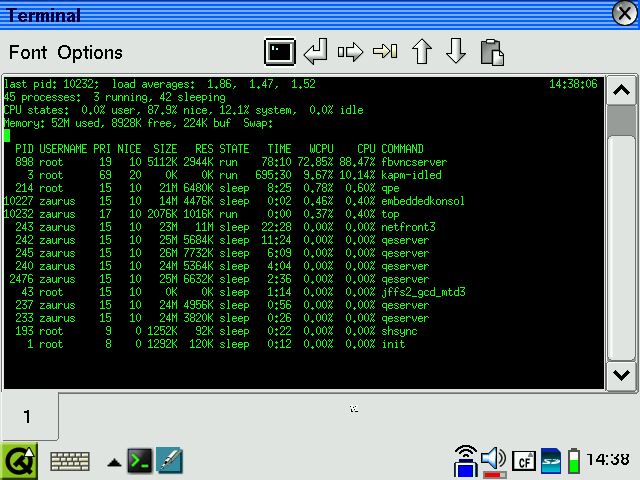
Task: Click the USERNAME column header
Action: [x=63, y=149]
